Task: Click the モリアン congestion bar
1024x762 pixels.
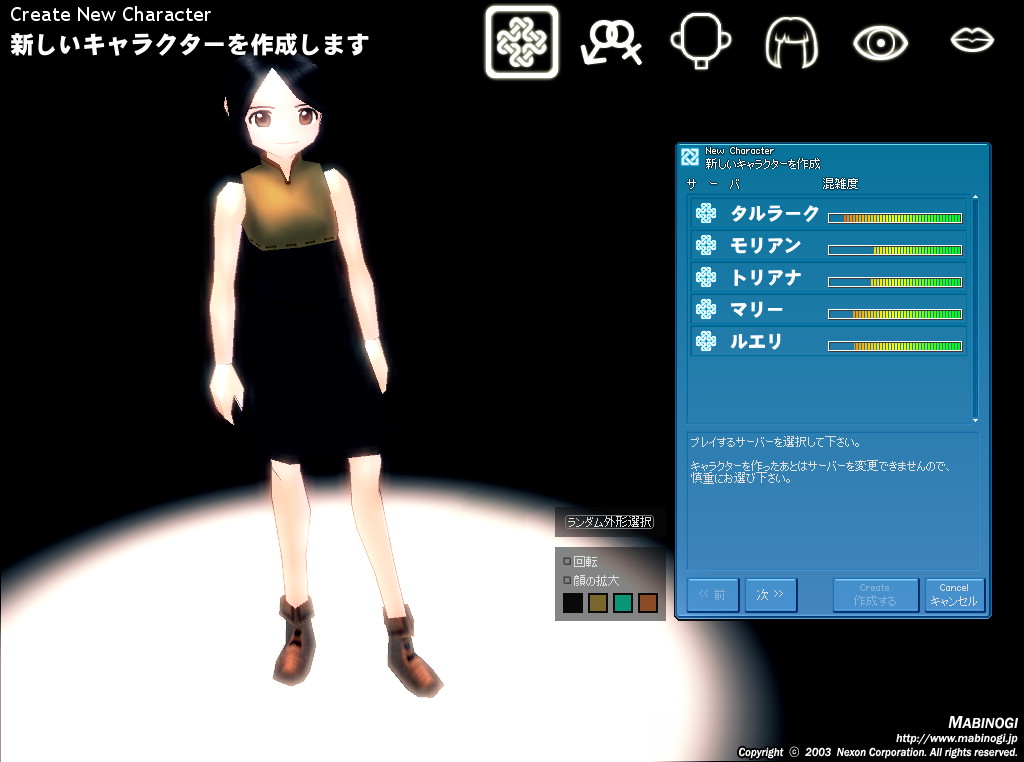Action: click(895, 250)
